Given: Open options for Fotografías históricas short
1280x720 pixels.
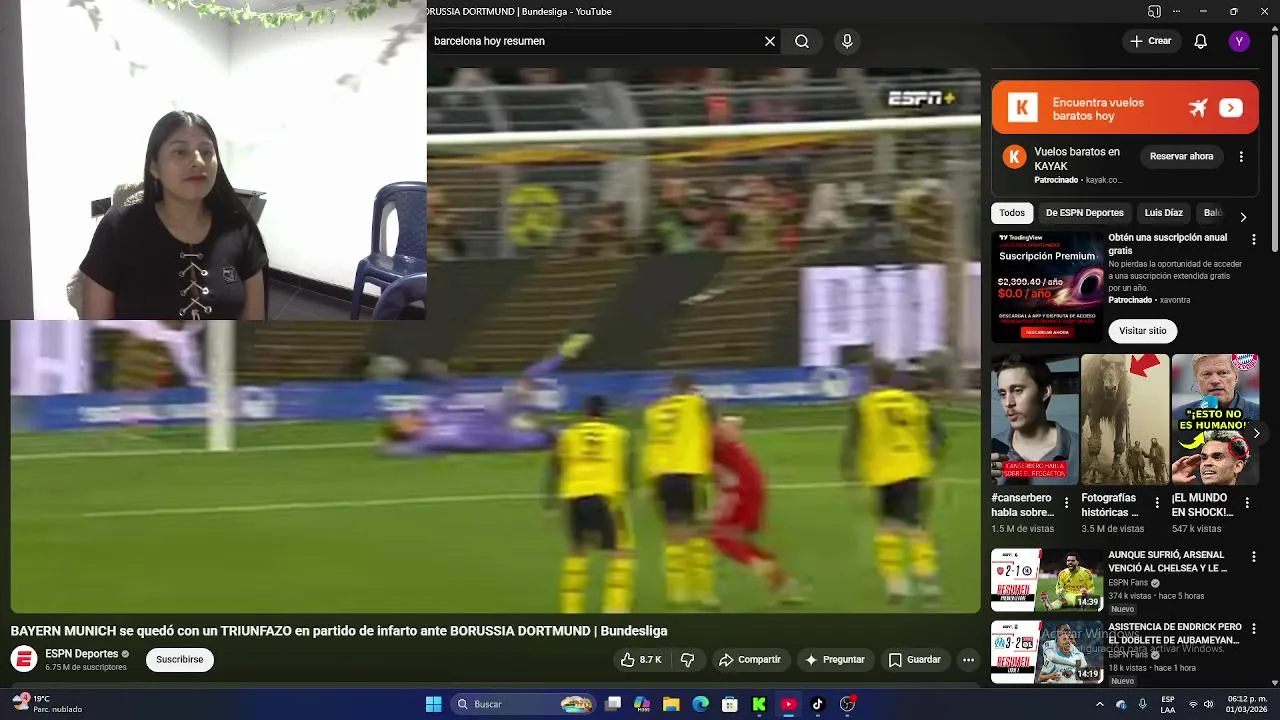Looking at the screenshot, I should (x=1157, y=503).
